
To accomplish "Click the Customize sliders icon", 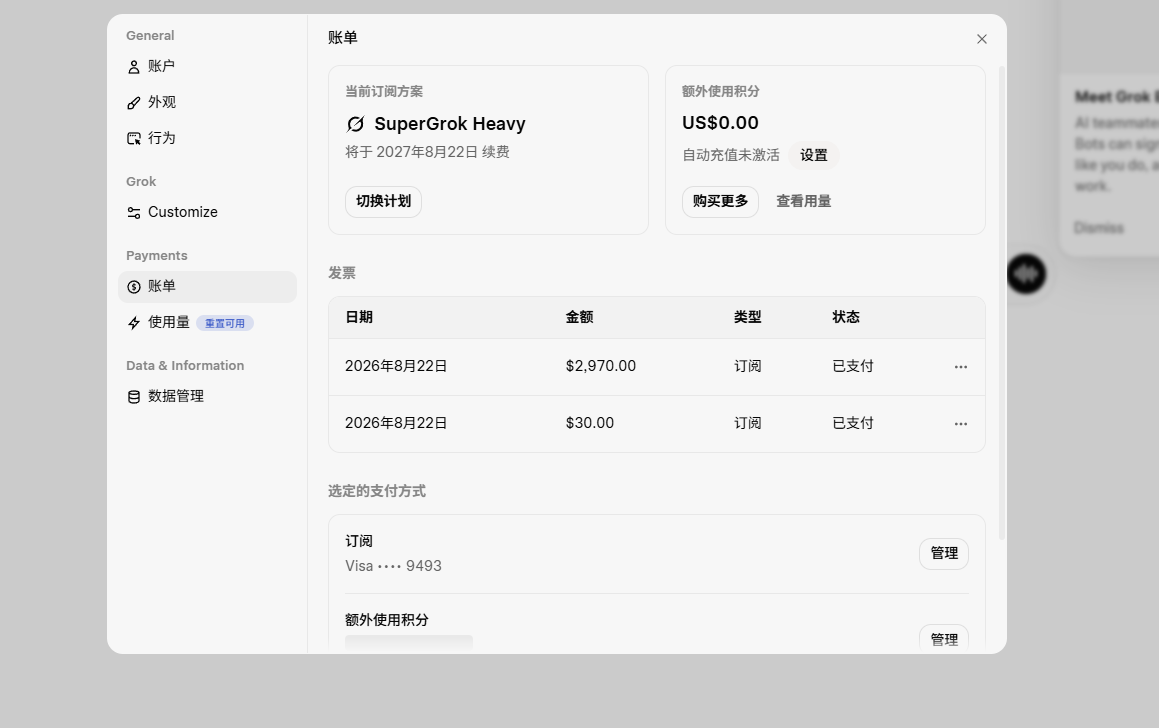I will tap(134, 213).
